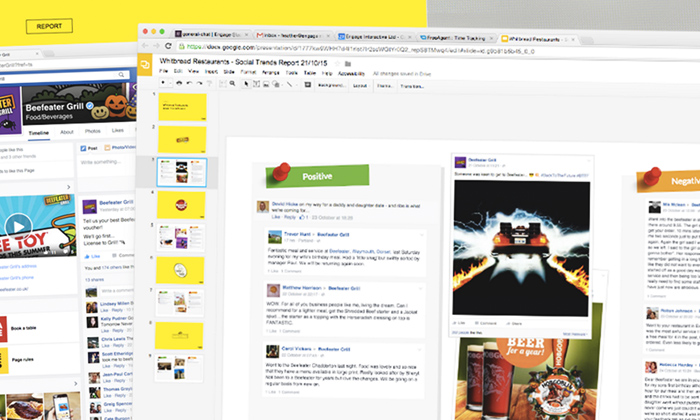
Task: Reload the page in Chrome
Action: click(x=168, y=46)
